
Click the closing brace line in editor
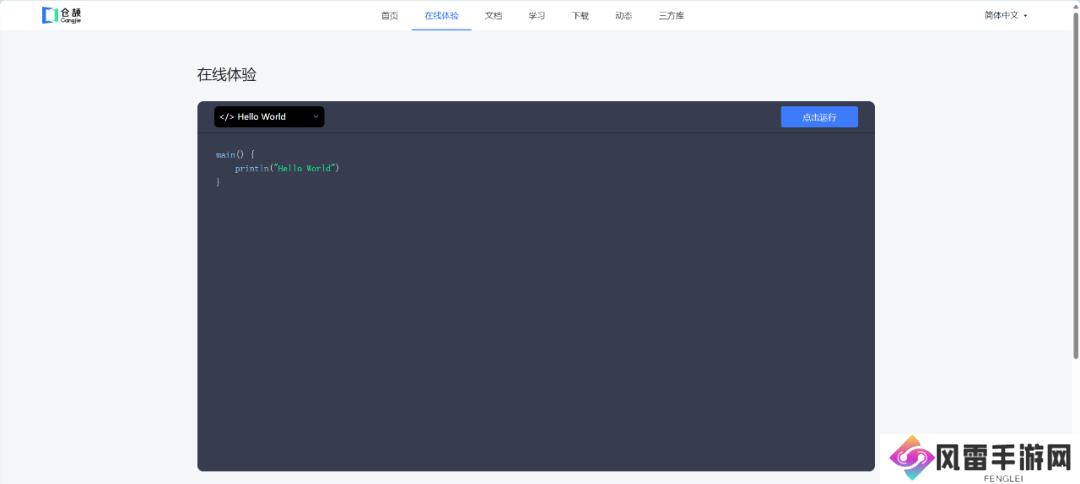pyautogui.click(x=218, y=182)
